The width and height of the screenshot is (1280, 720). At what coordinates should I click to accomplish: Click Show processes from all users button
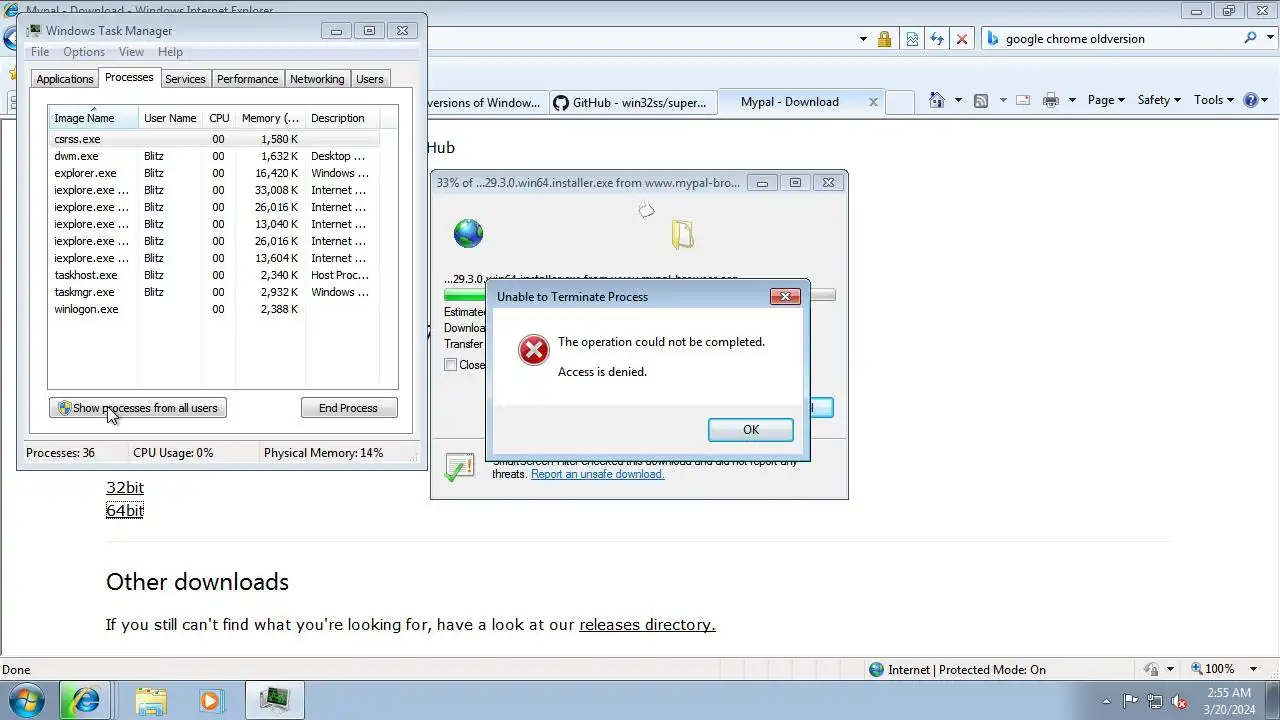click(138, 408)
